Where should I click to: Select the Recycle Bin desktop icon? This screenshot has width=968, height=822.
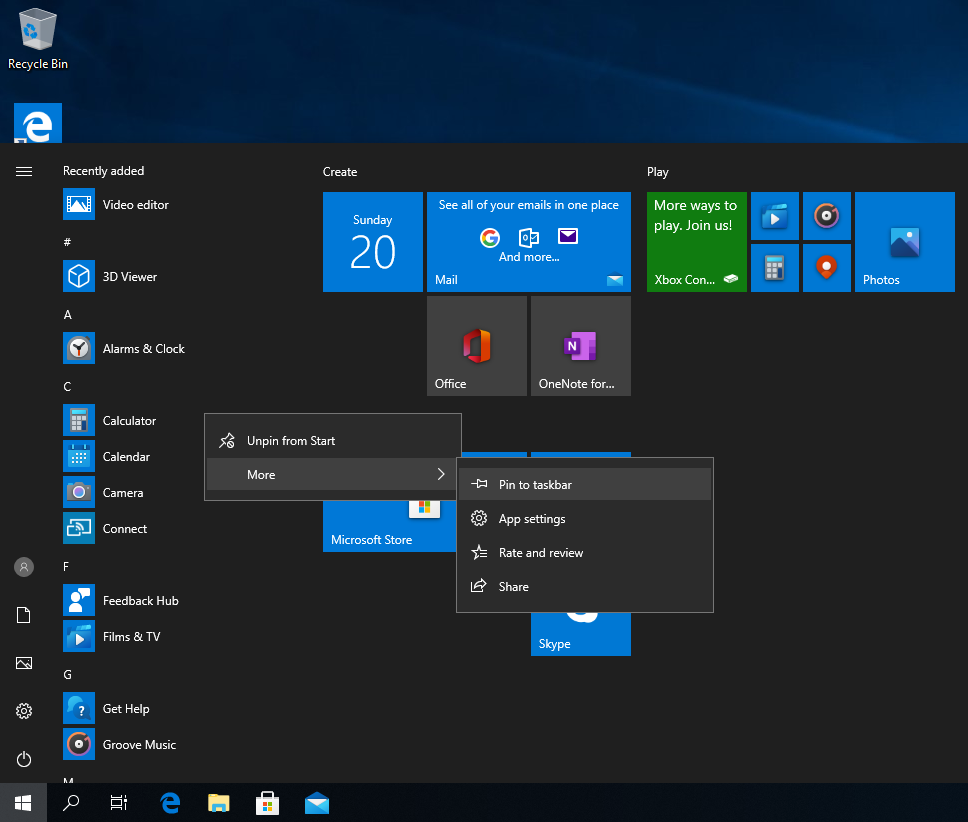[38, 39]
